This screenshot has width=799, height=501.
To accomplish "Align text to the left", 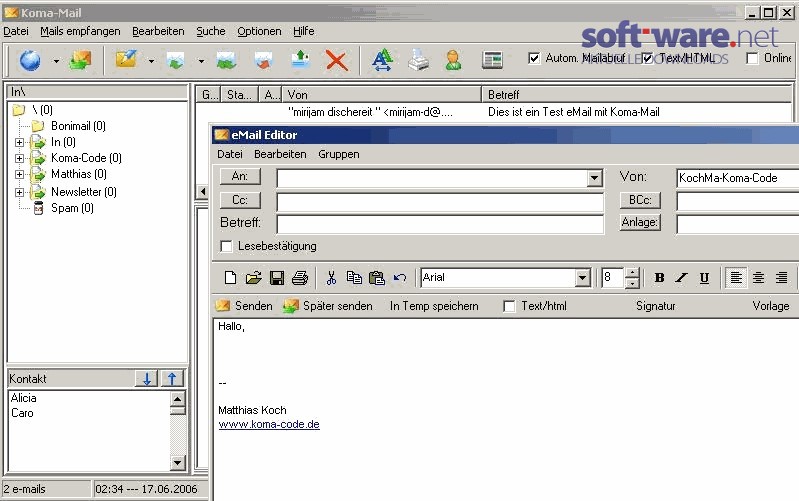I will coord(736,278).
